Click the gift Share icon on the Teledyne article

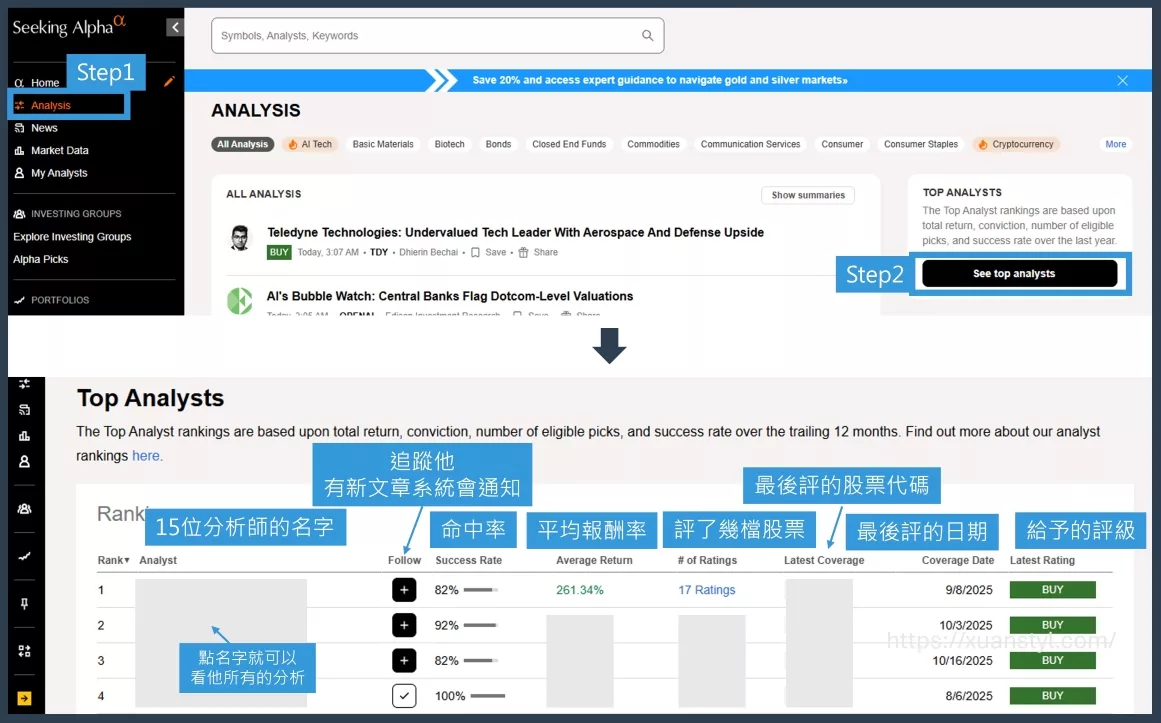pyautogui.click(x=523, y=253)
